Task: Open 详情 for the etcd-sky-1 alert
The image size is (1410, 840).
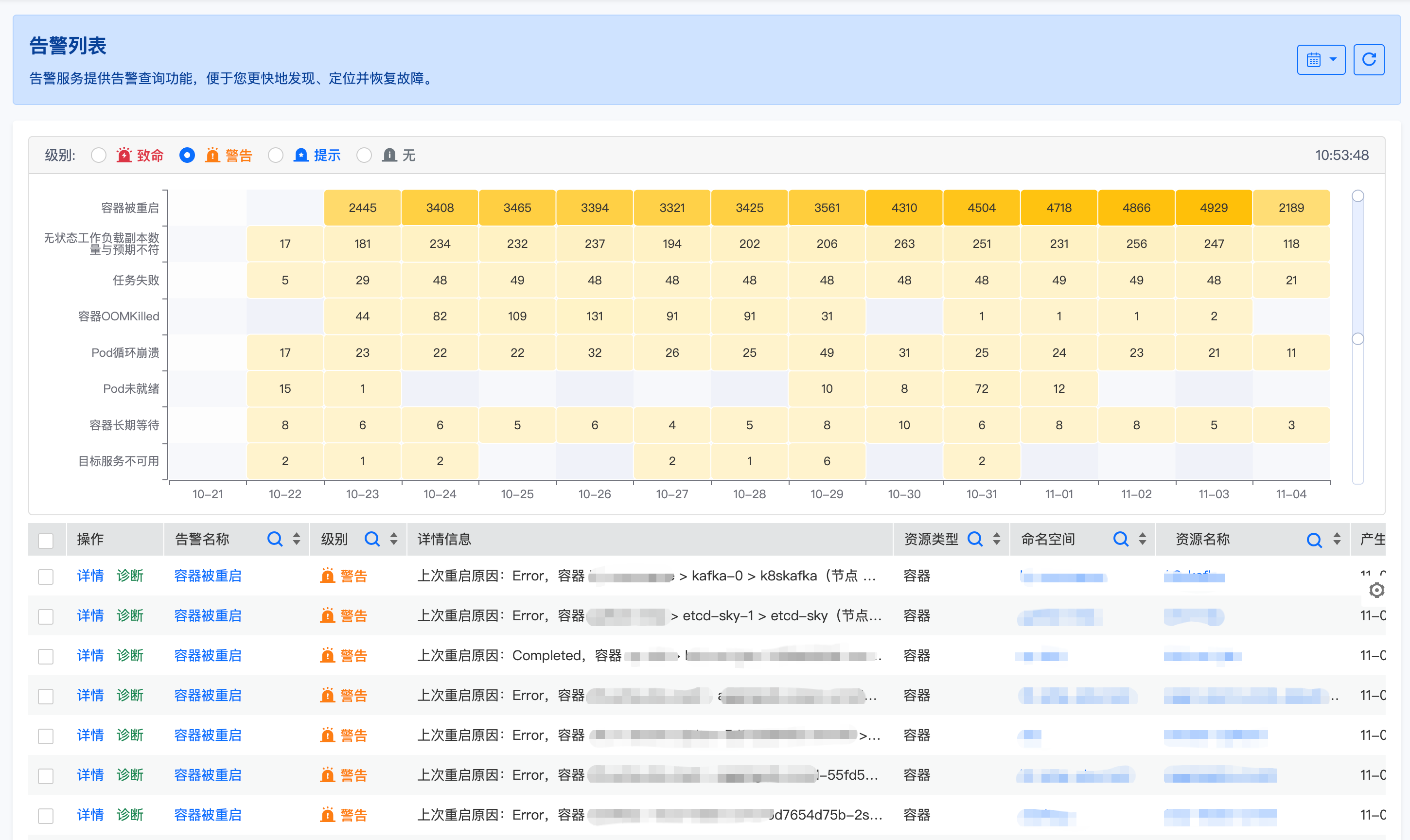Action: (x=90, y=616)
